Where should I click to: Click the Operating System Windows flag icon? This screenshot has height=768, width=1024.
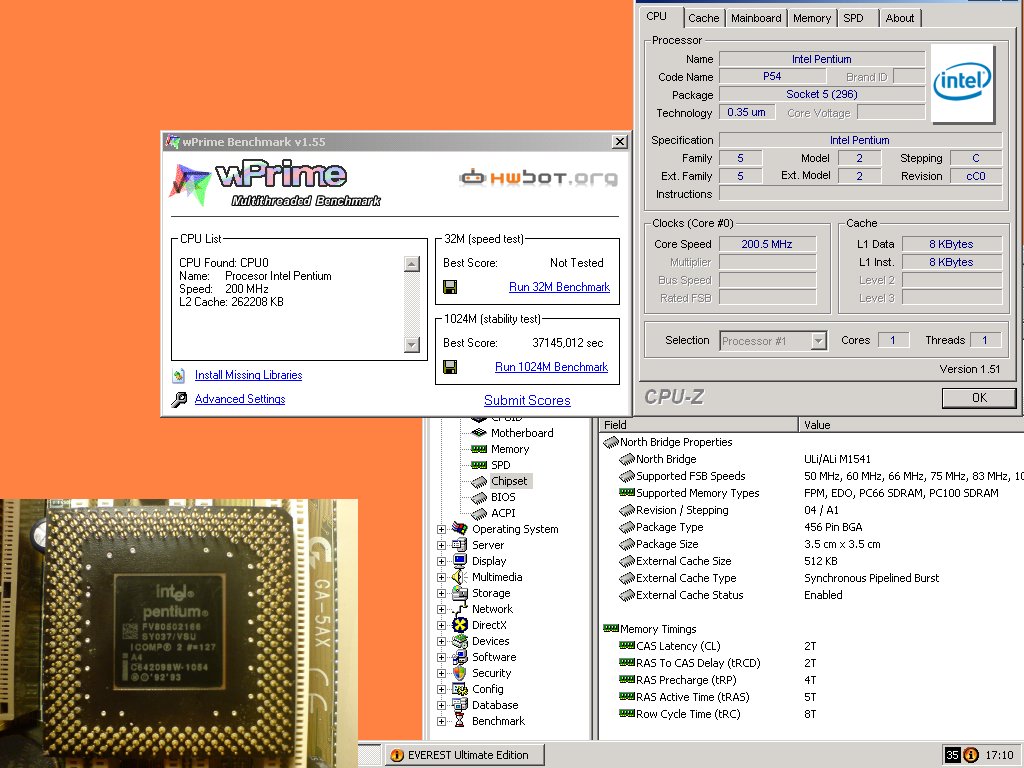[460, 529]
